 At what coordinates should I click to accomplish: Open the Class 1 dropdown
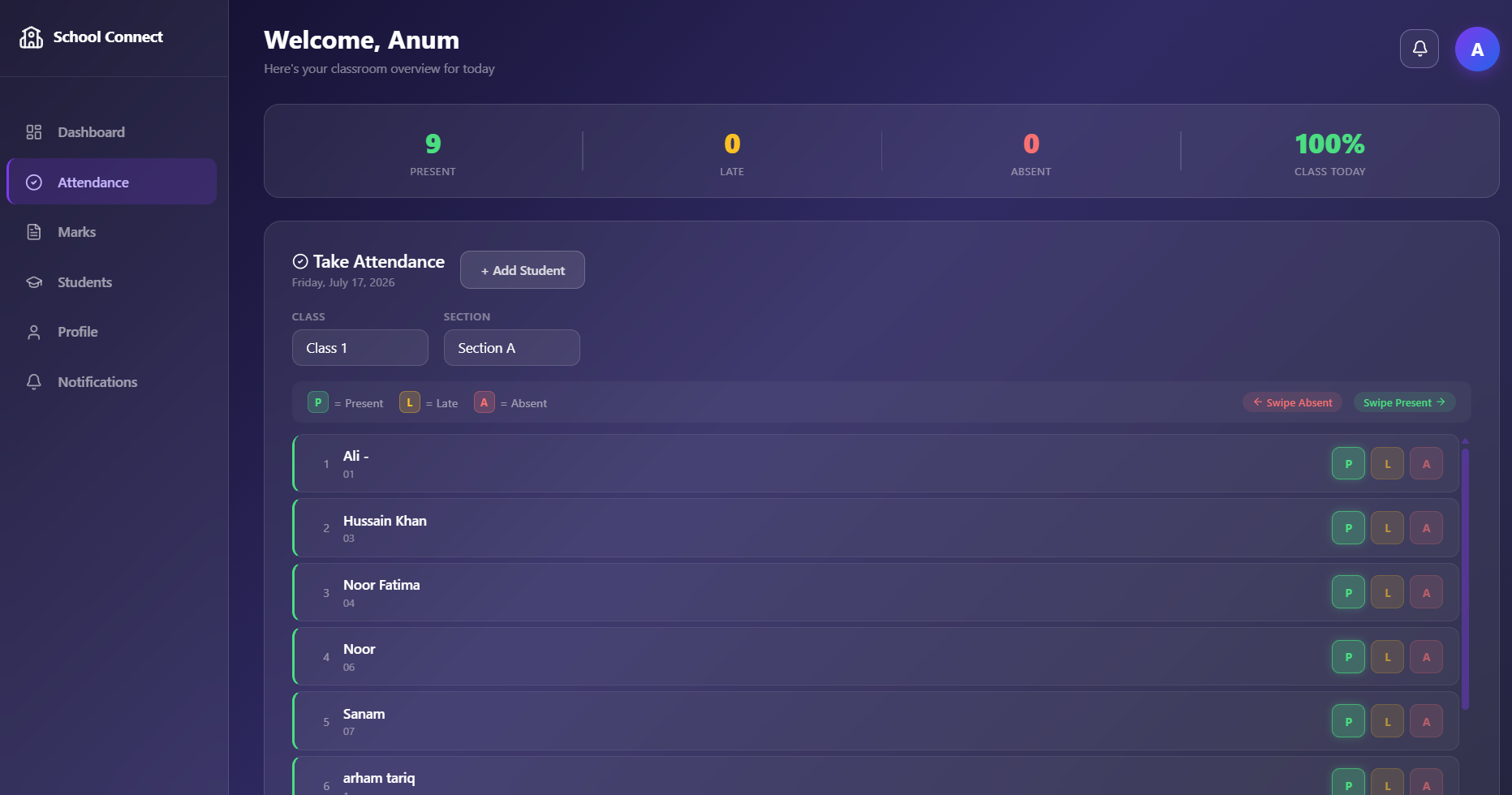tap(360, 348)
